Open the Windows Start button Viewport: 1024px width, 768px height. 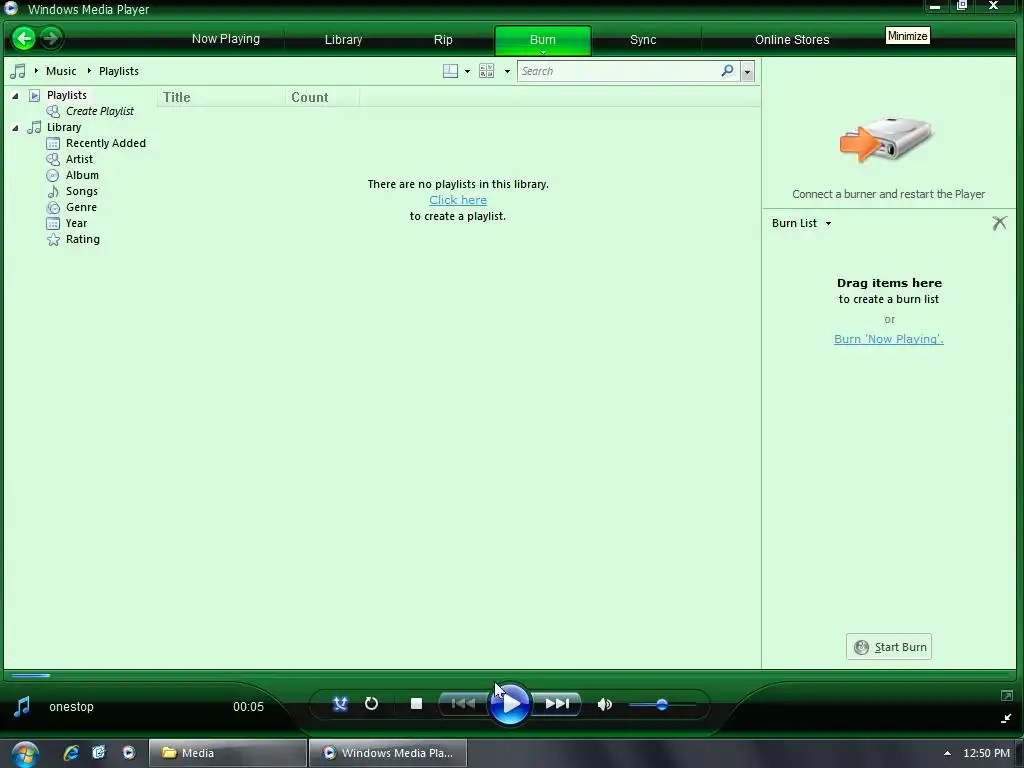24,754
